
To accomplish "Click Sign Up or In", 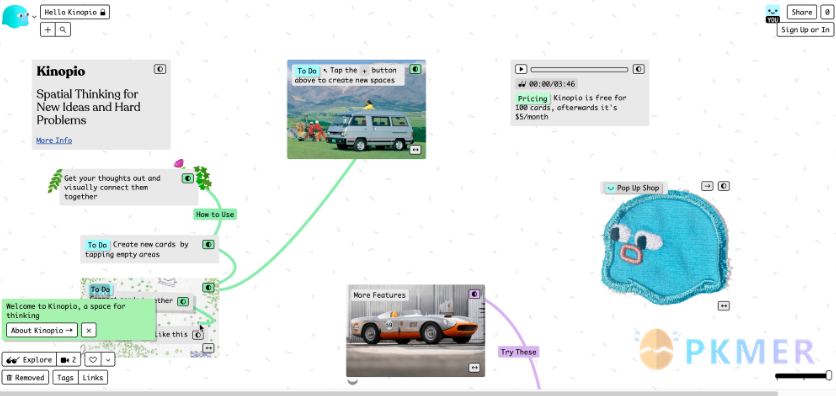I will coord(805,30).
